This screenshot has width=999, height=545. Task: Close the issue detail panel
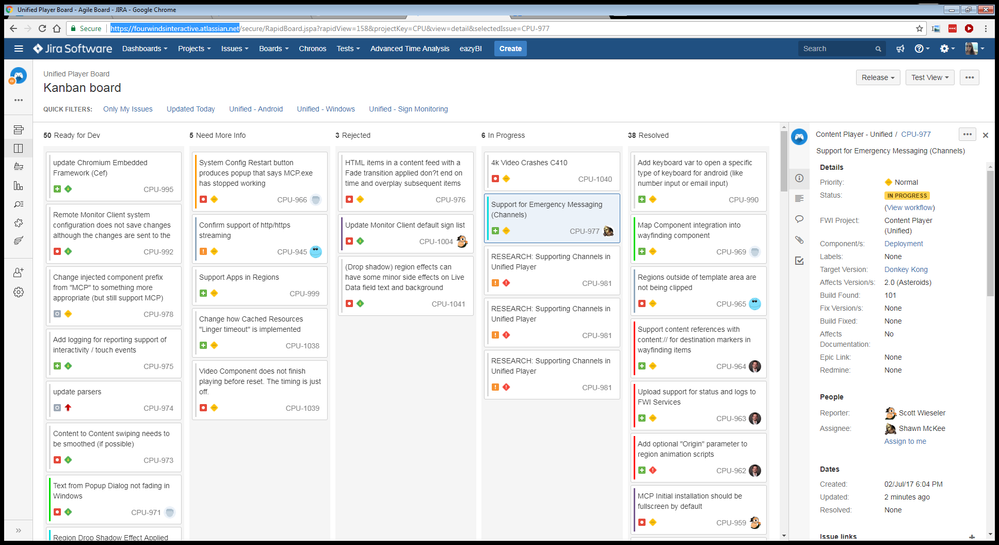point(986,135)
